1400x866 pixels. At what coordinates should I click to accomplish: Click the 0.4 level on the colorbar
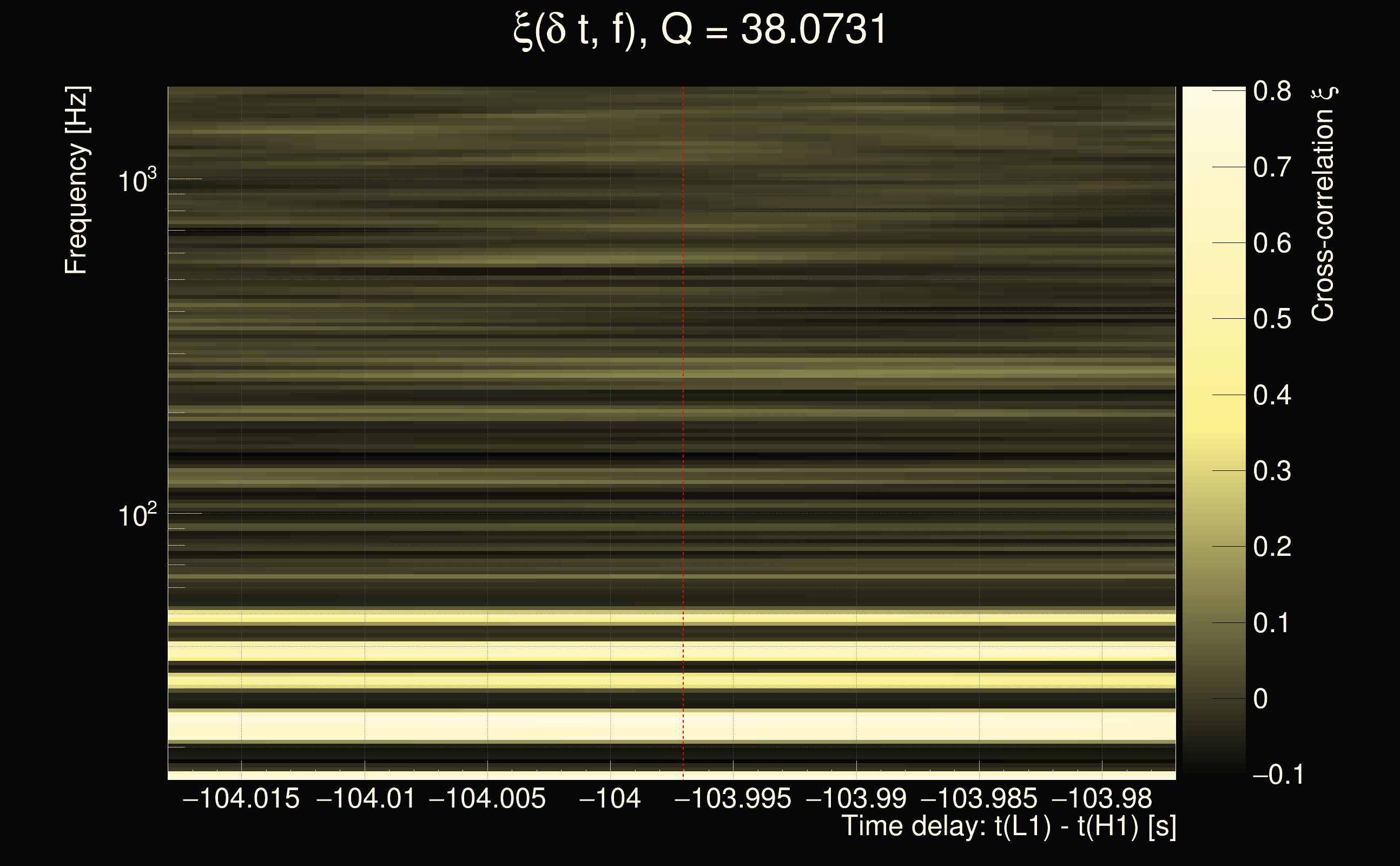(x=1272, y=395)
